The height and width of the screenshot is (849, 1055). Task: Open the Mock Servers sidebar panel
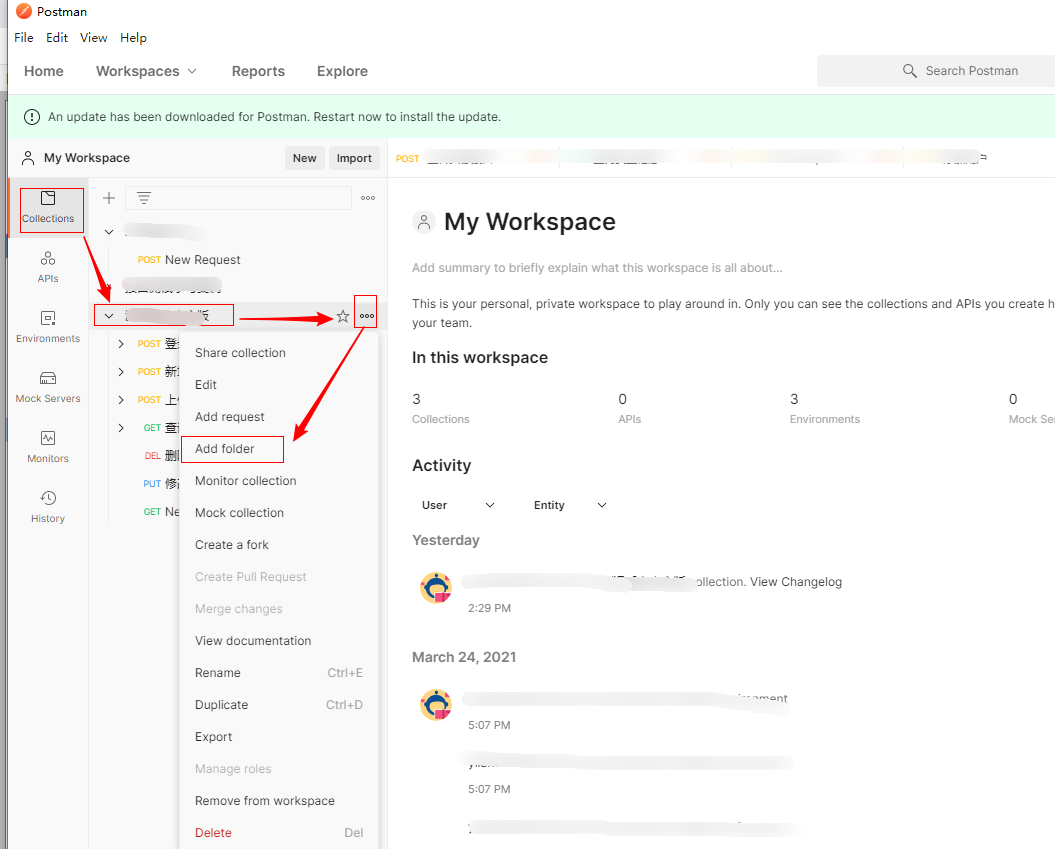point(48,387)
